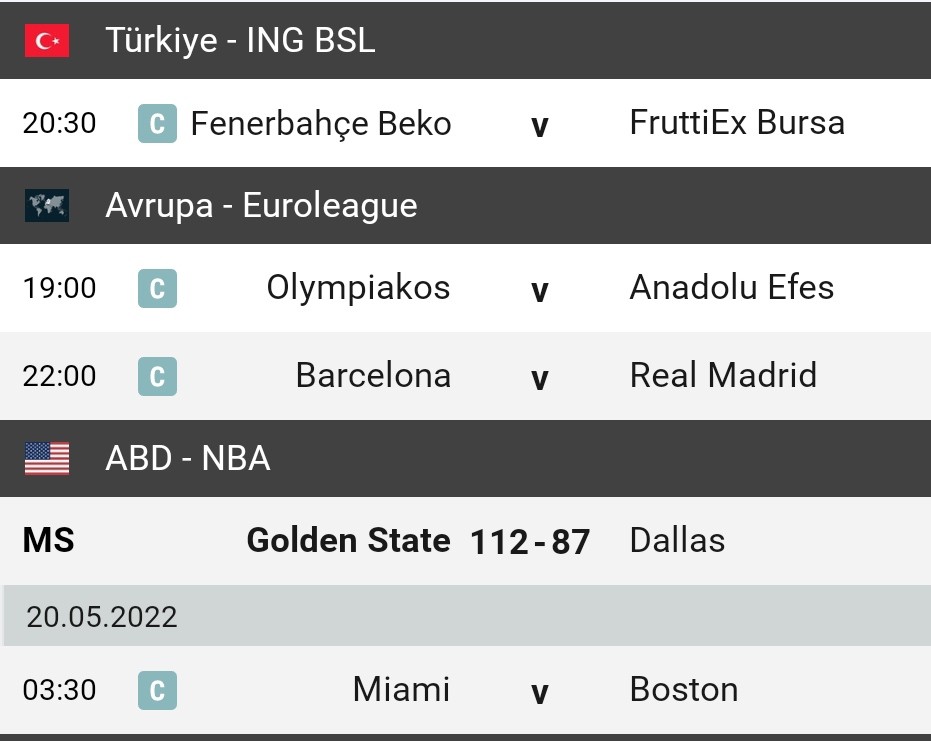The width and height of the screenshot is (931, 741).
Task: Open the Avrupa - Euroleague league header
Action: coord(466,205)
